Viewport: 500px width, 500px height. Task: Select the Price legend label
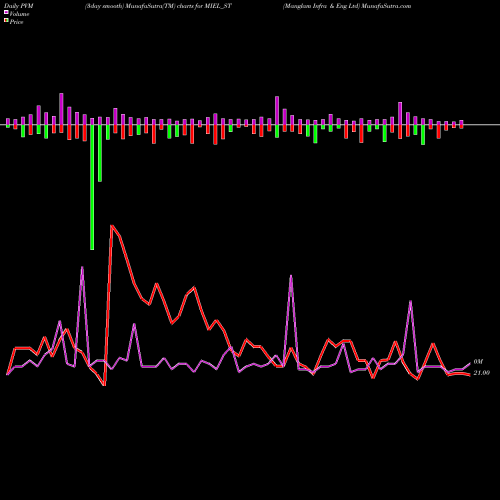16,22
